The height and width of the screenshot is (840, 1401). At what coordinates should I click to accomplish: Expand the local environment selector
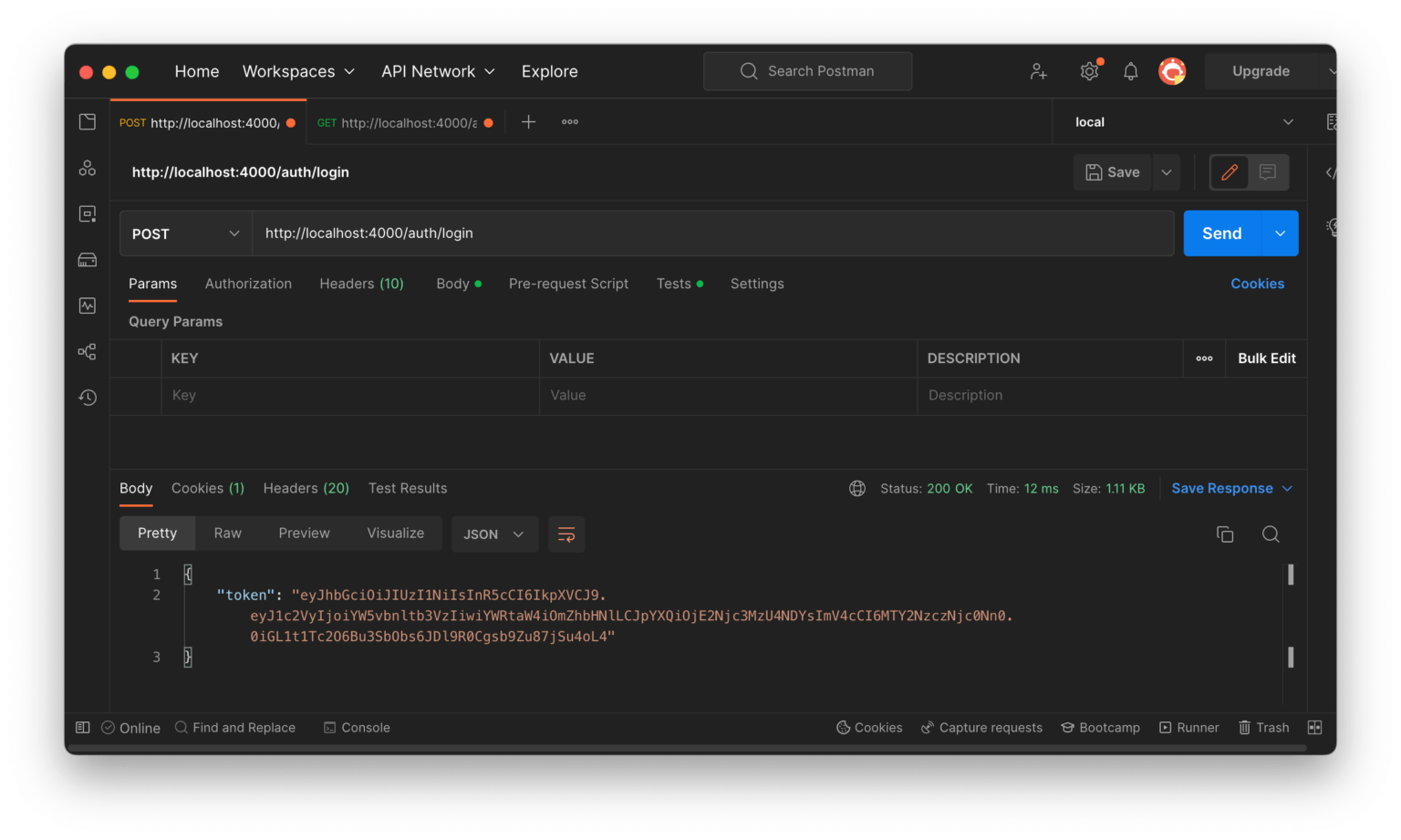pyautogui.click(x=1181, y=121)
